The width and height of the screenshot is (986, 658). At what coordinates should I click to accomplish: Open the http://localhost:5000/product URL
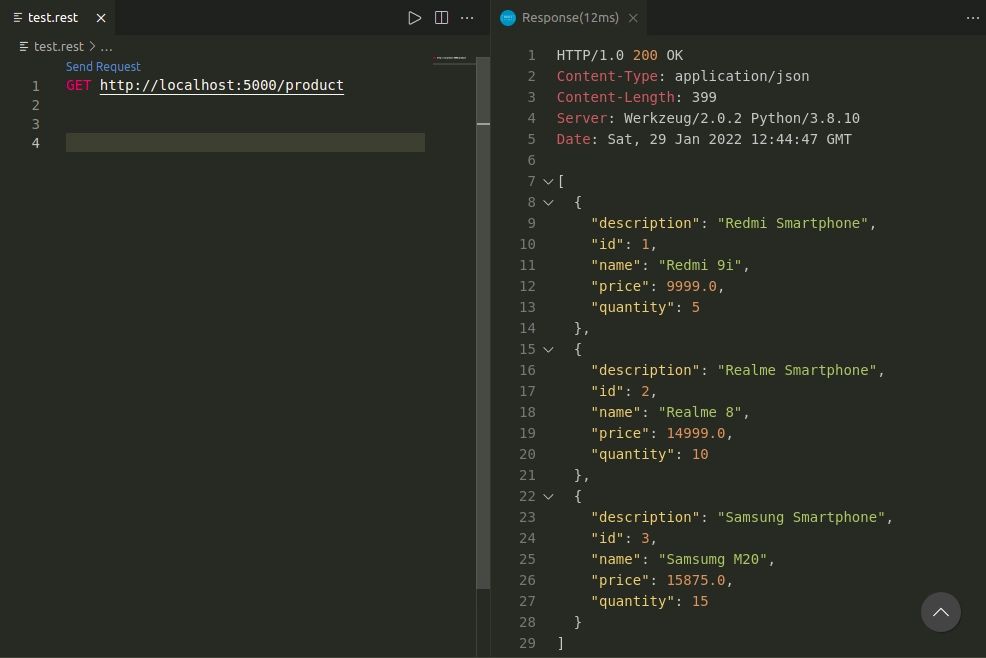click(x=221, y=85)
